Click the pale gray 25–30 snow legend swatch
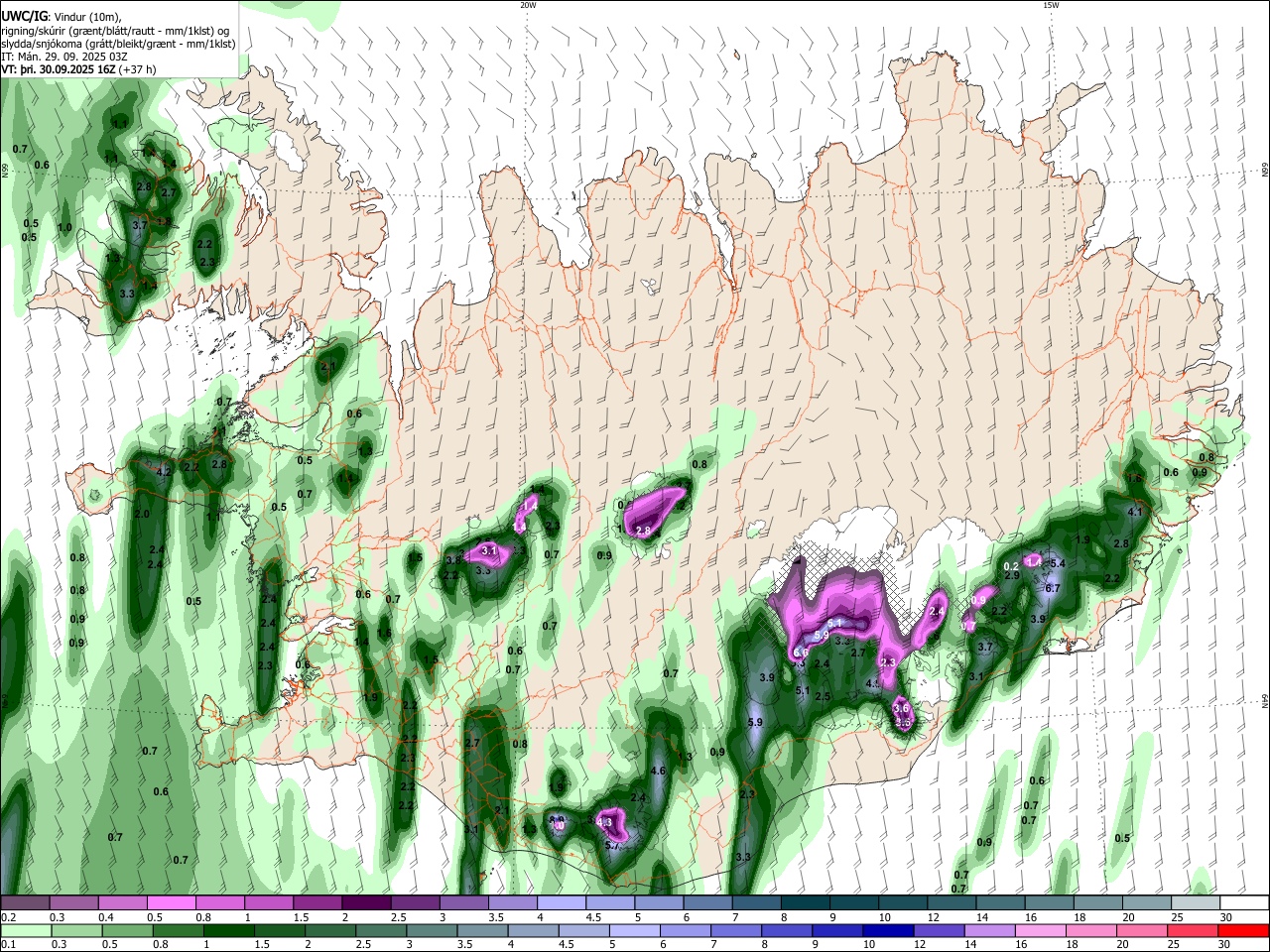This screenshot has height=952, width=1270. [x=1197, y=903]
